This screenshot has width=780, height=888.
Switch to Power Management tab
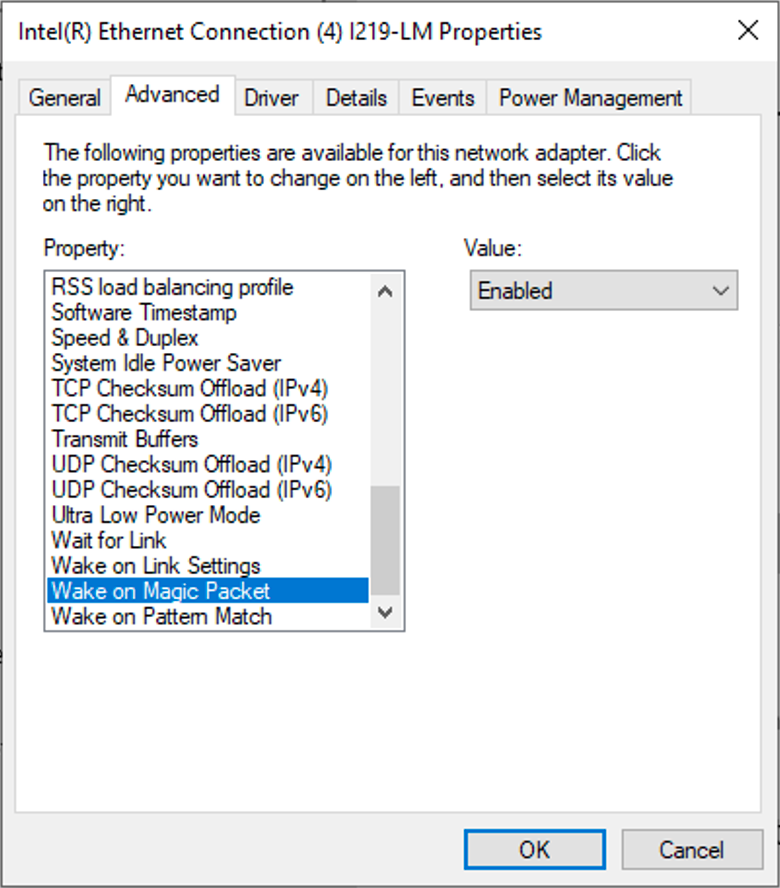(590, 97)
